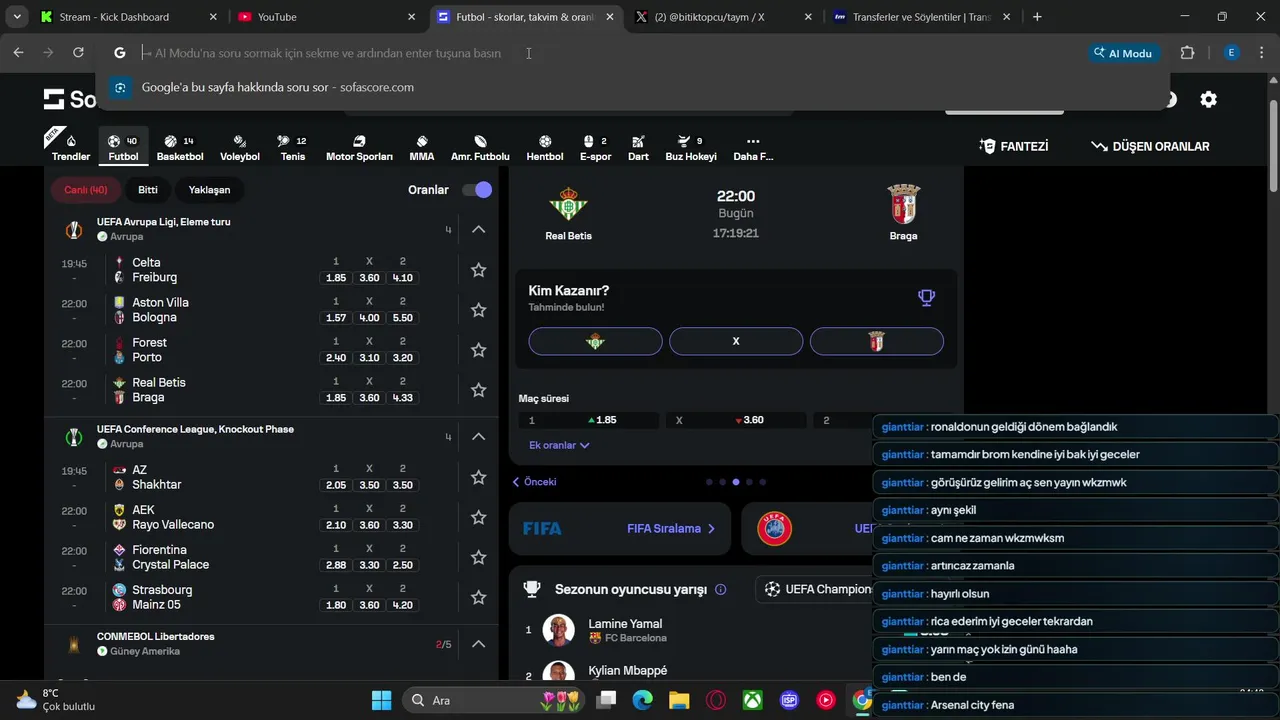This screenshot has width=1280, height=720.
Task: Open the E-spor category
Action: click(595, 147)
